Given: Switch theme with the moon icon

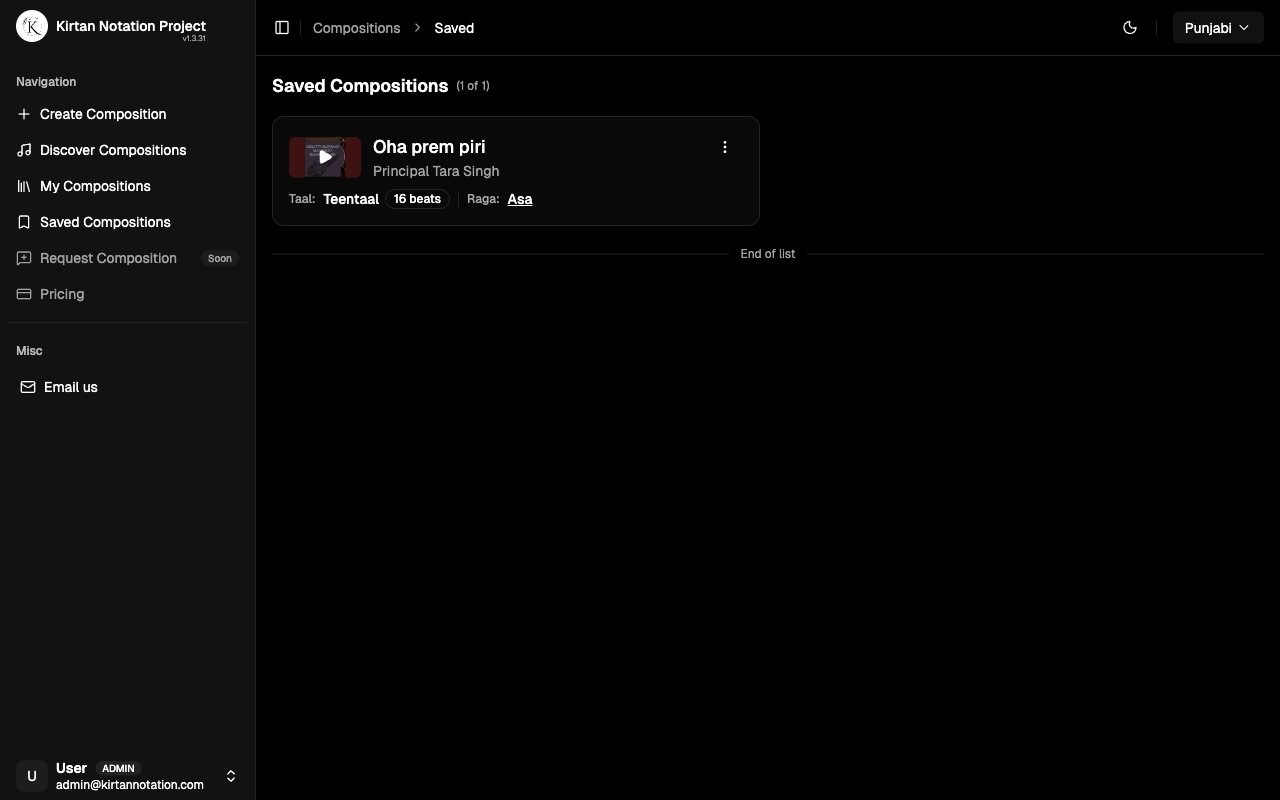Looking at the screenshot, I should [1130, 28].
